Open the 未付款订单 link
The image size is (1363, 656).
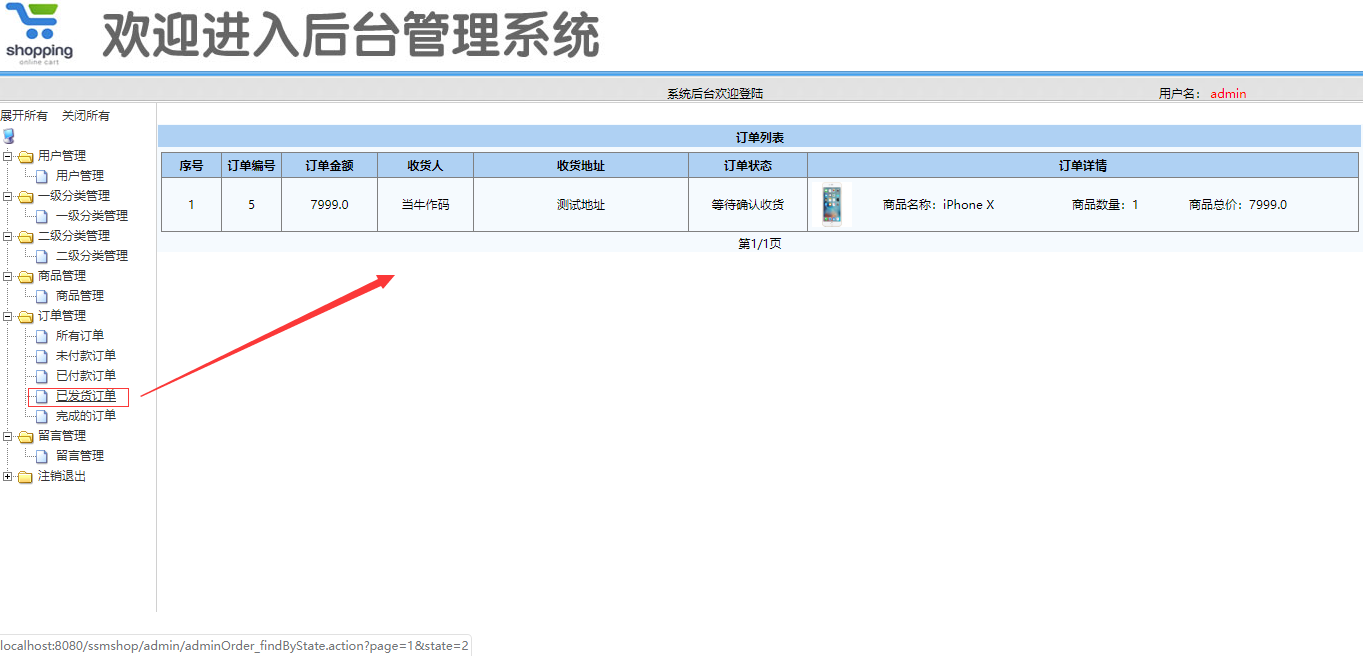click(x=86, y=356)
